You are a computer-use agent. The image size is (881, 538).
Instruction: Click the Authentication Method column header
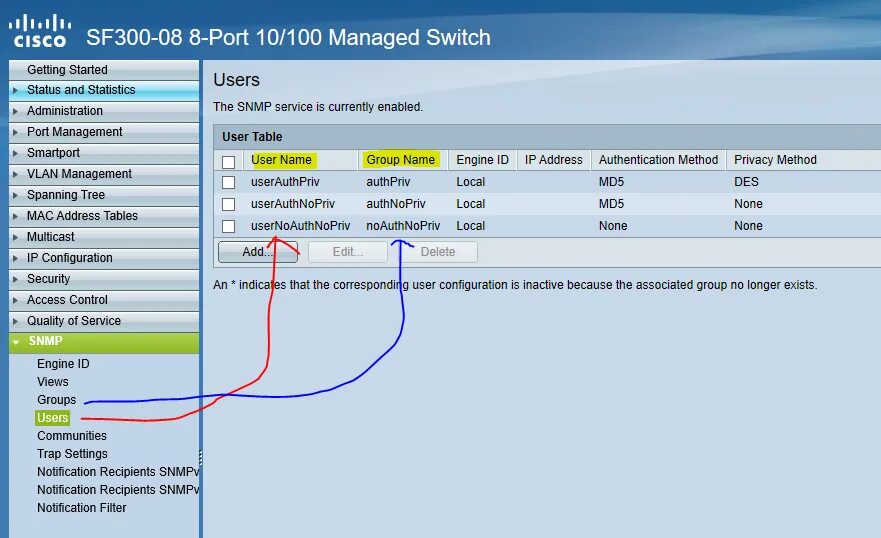click(659, 160)
